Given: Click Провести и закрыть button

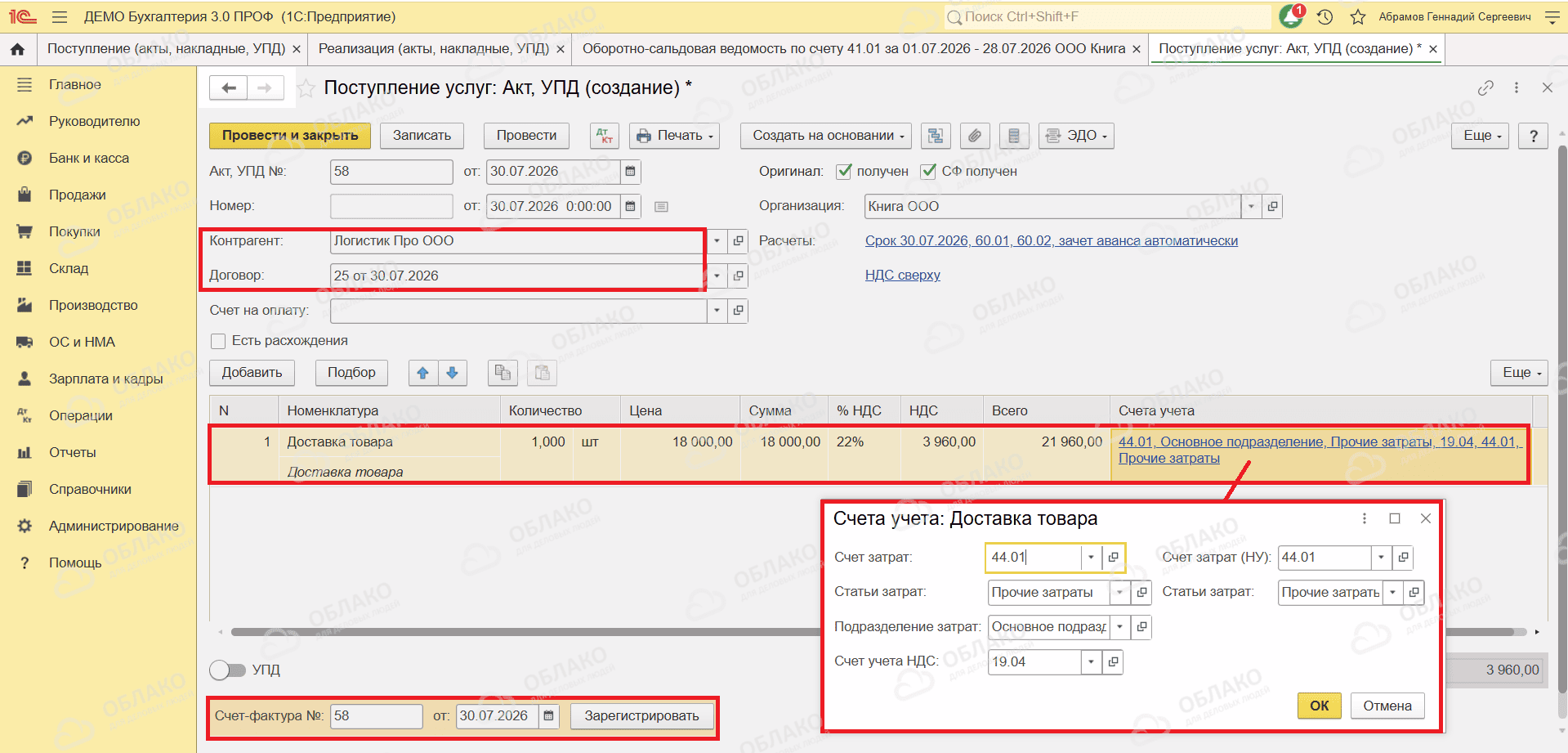Looking at the screenshot, I should pyautogui.click(x=290, y=136).
